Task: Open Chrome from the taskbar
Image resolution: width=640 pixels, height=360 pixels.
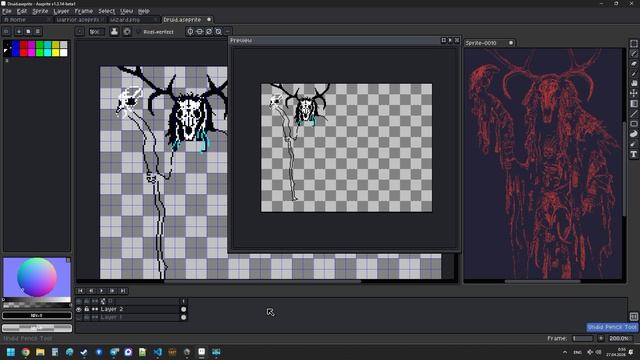Action: tap(25, 352)
